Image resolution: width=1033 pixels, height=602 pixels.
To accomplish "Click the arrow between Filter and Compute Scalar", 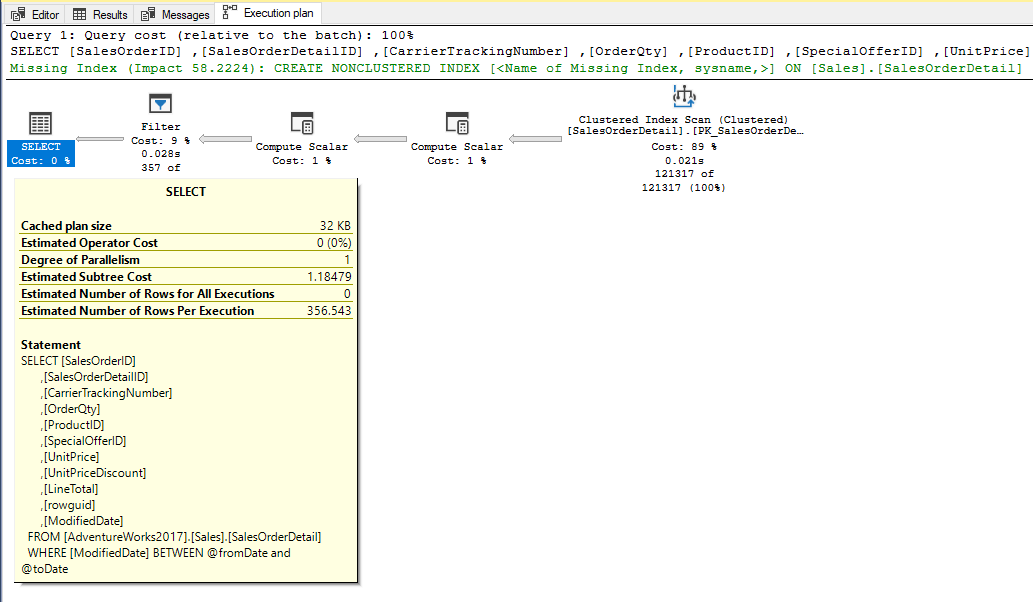I will (225, 139).
